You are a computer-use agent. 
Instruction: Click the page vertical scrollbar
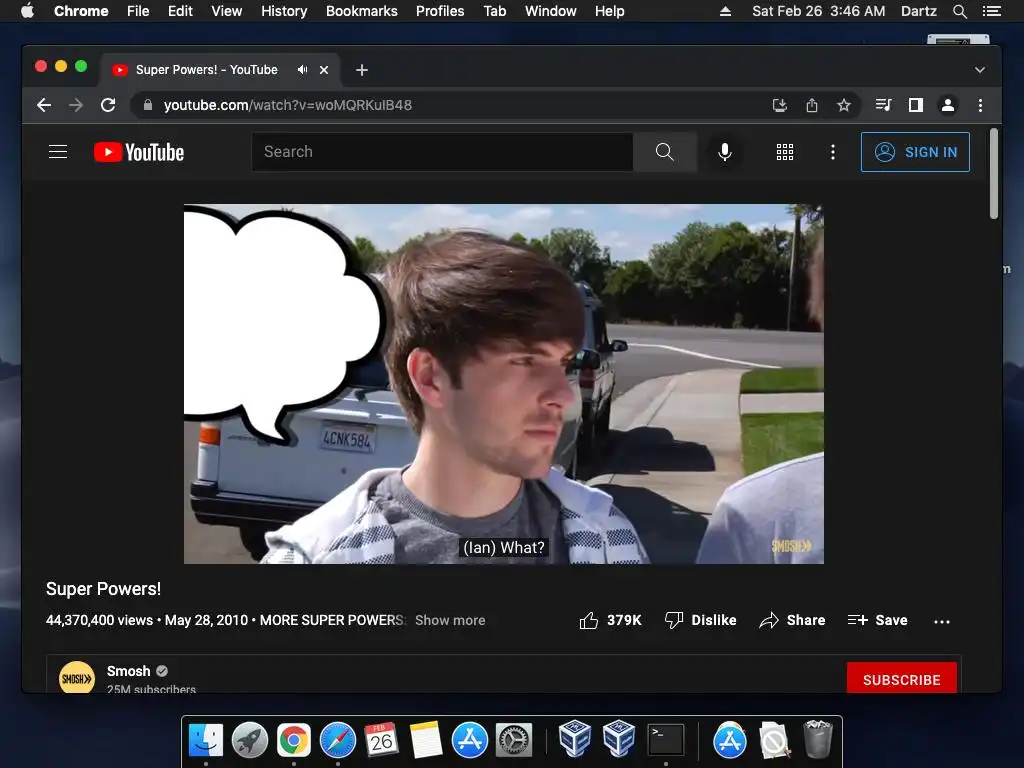point(993,174)
